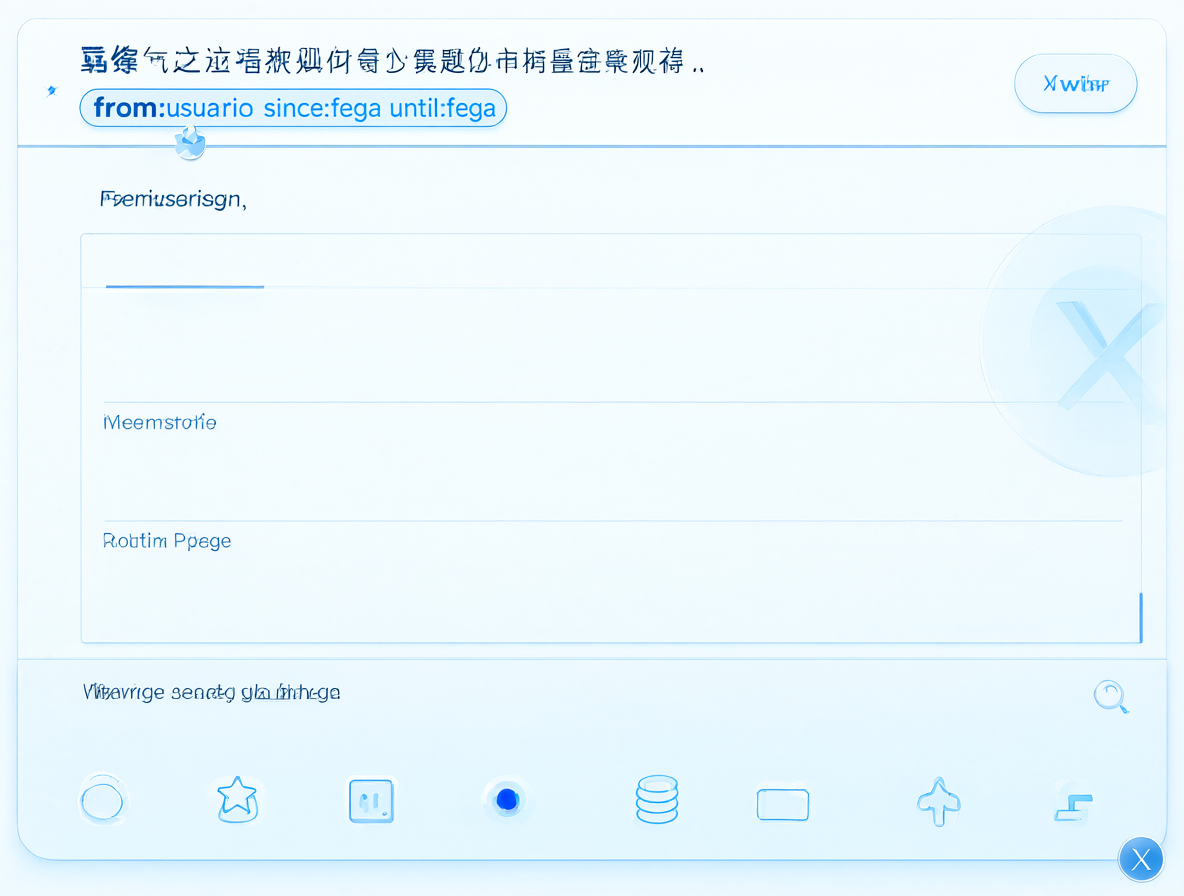Screen dimensions: 1184x896
Task: Click the pill-shaped button in the top right corner
Action: point(1075,84)
